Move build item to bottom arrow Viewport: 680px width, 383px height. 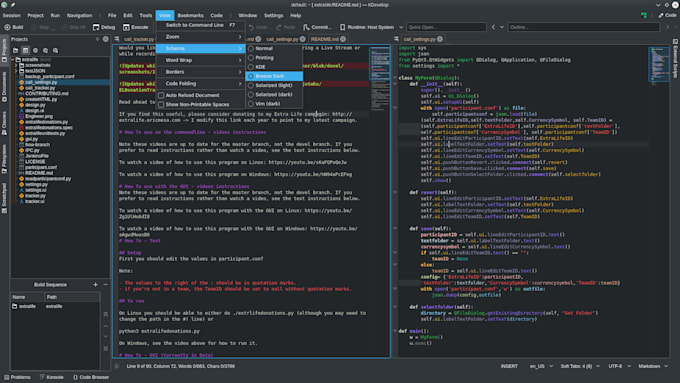105,348
